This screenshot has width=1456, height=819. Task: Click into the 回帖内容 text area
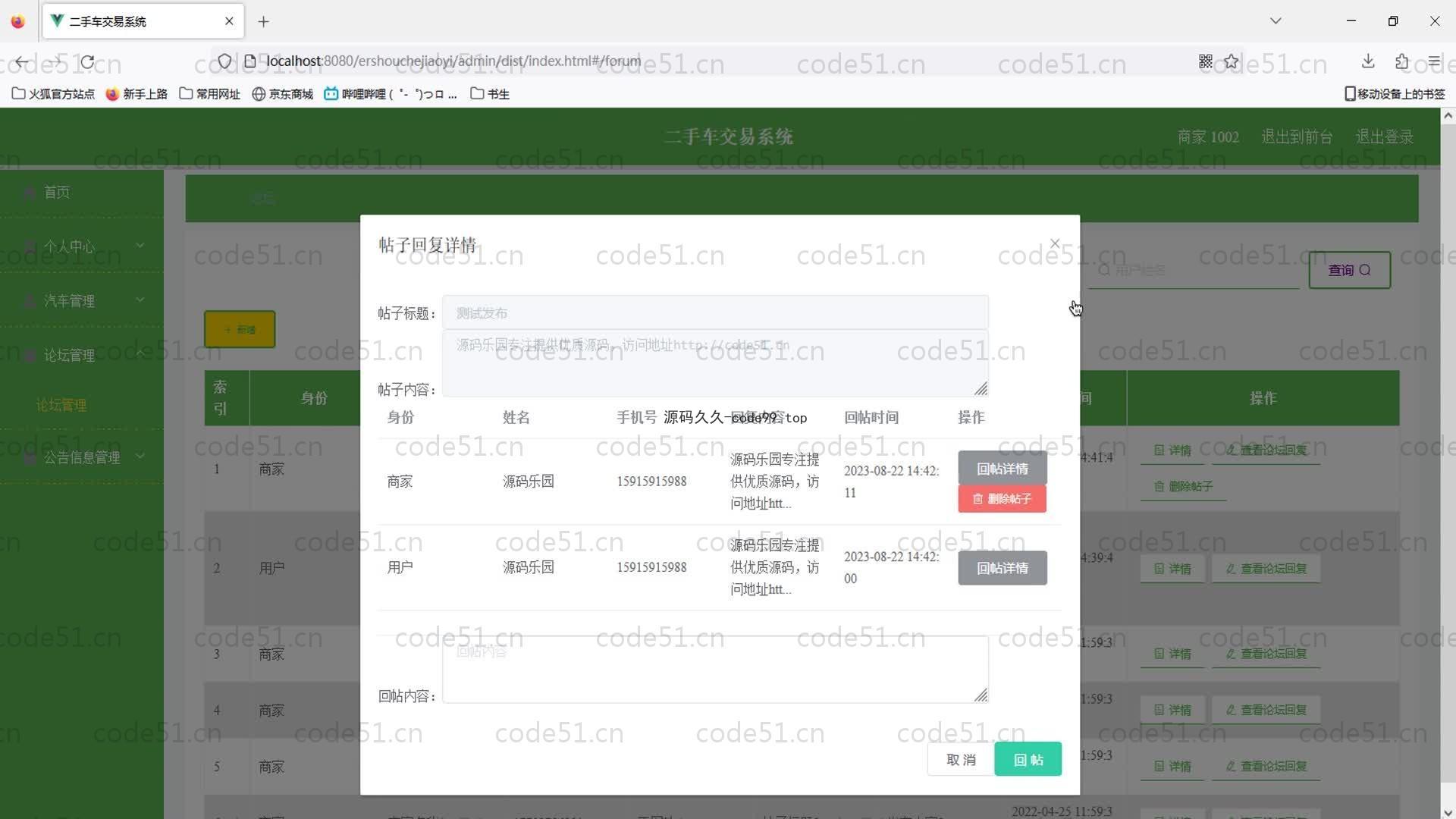pyautogui.click(x=714, y=669)
